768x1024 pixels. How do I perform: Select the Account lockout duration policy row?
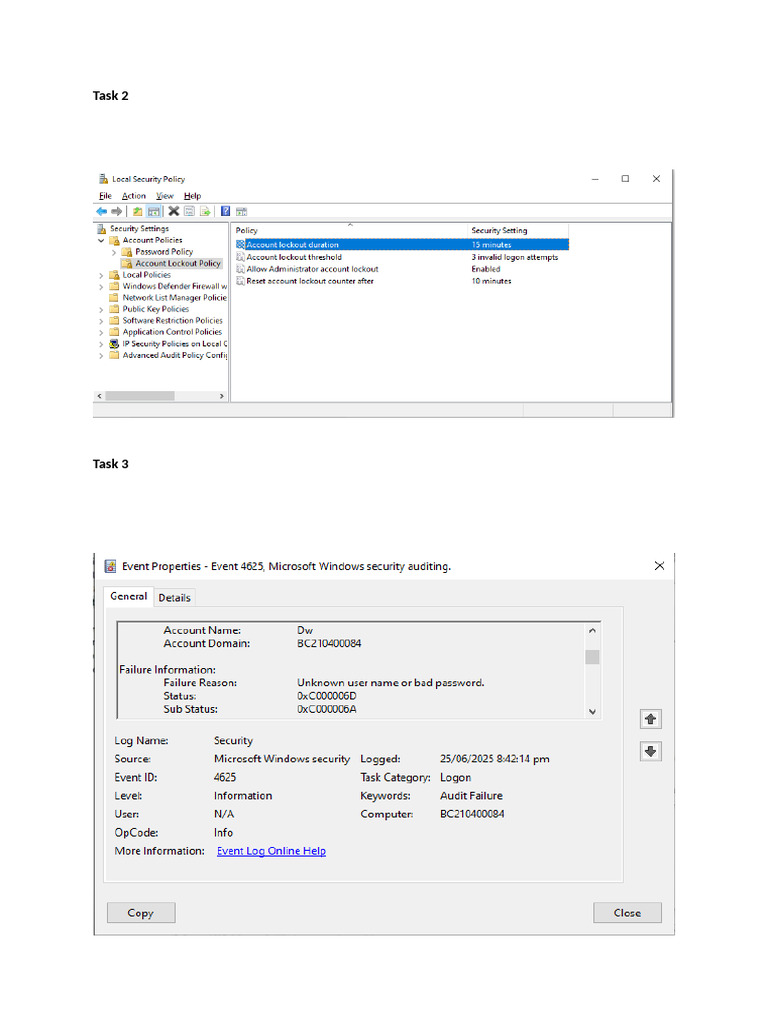tap(402, 245)
